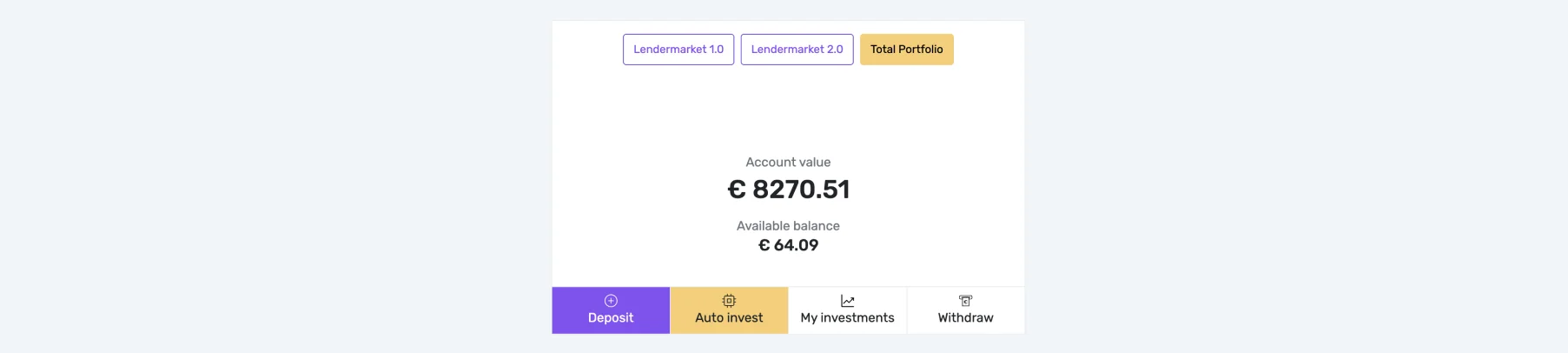This screenshot has height=353, width=1568.
Task: Switch to the Lendermarket 2.0 tab
Action: pos(797,50)
